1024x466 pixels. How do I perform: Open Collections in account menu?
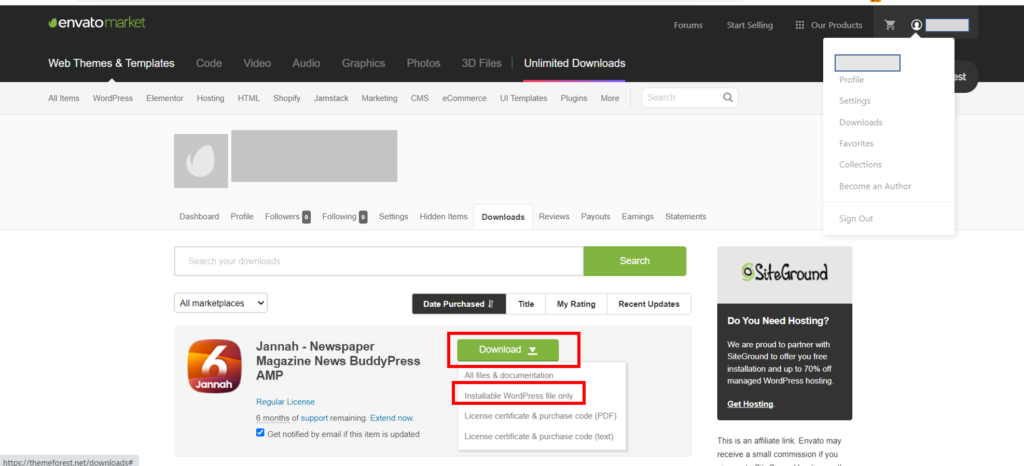860,164
